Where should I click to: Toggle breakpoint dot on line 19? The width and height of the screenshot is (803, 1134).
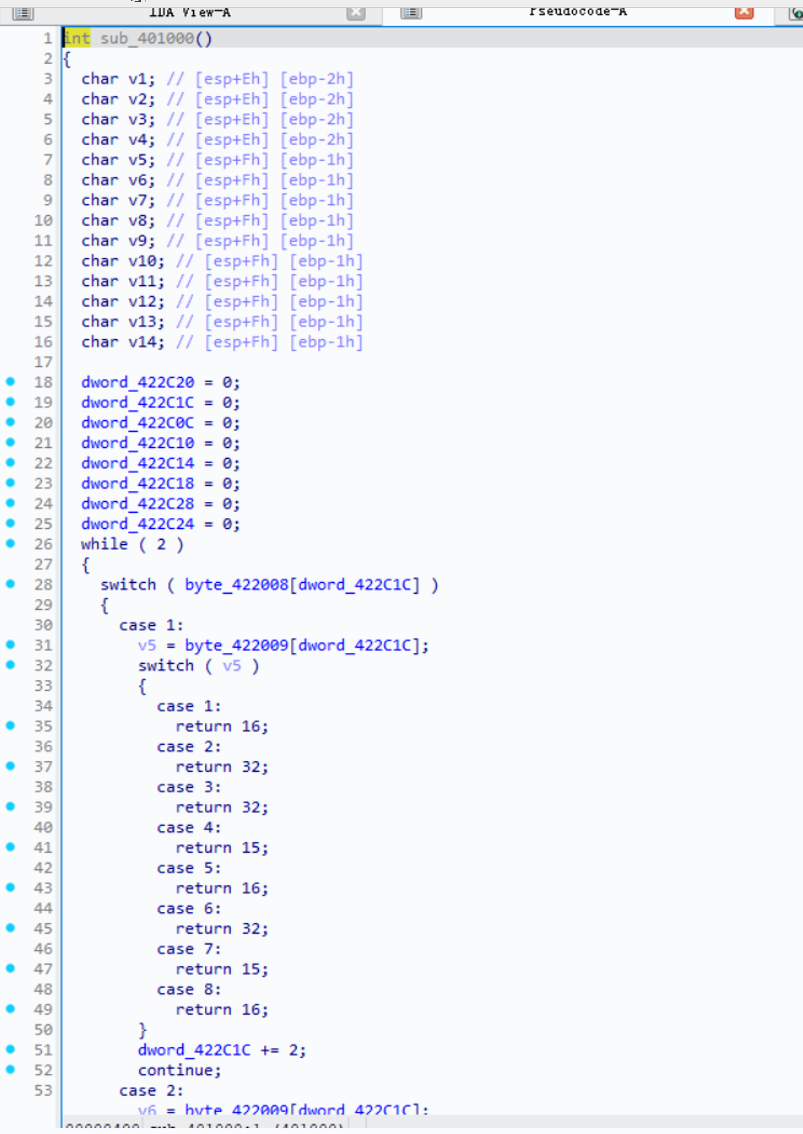coord(10,401)
